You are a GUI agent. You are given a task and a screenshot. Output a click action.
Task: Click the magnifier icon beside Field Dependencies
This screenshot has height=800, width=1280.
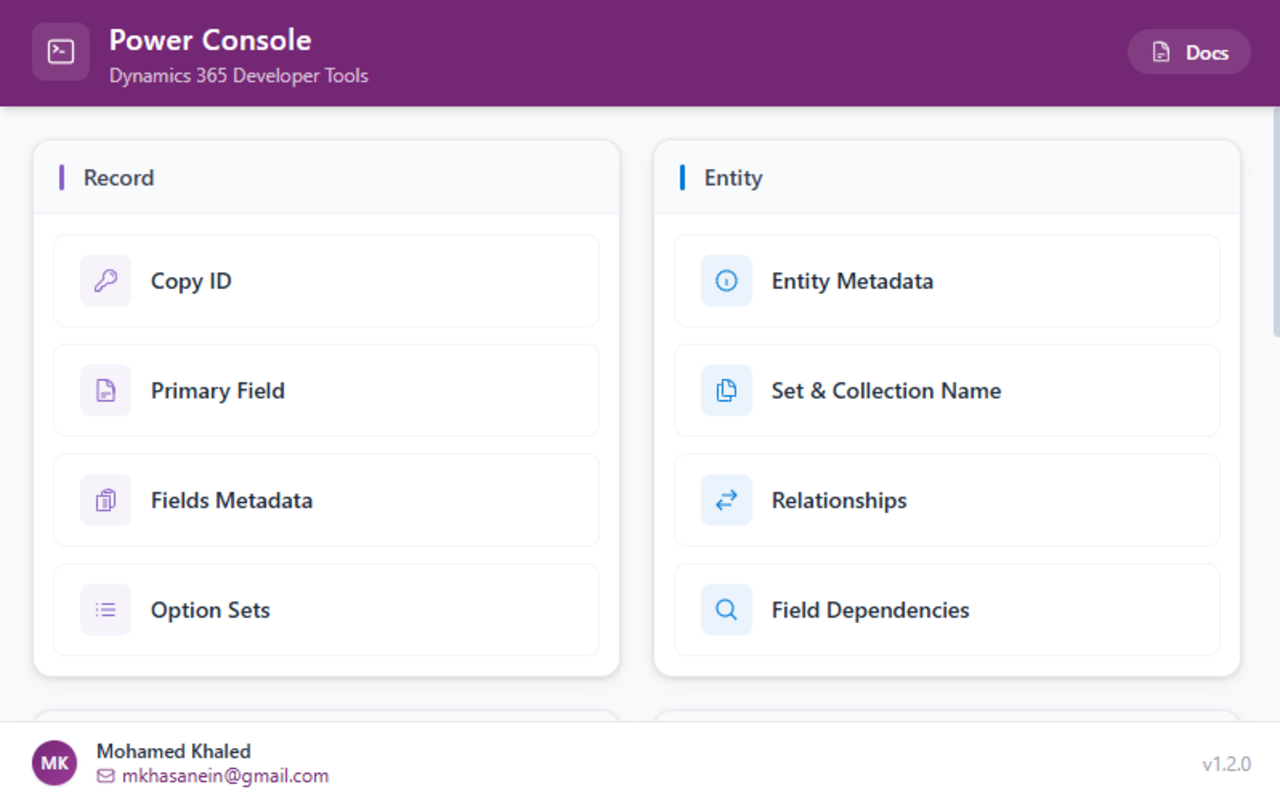tap(727, 610)
